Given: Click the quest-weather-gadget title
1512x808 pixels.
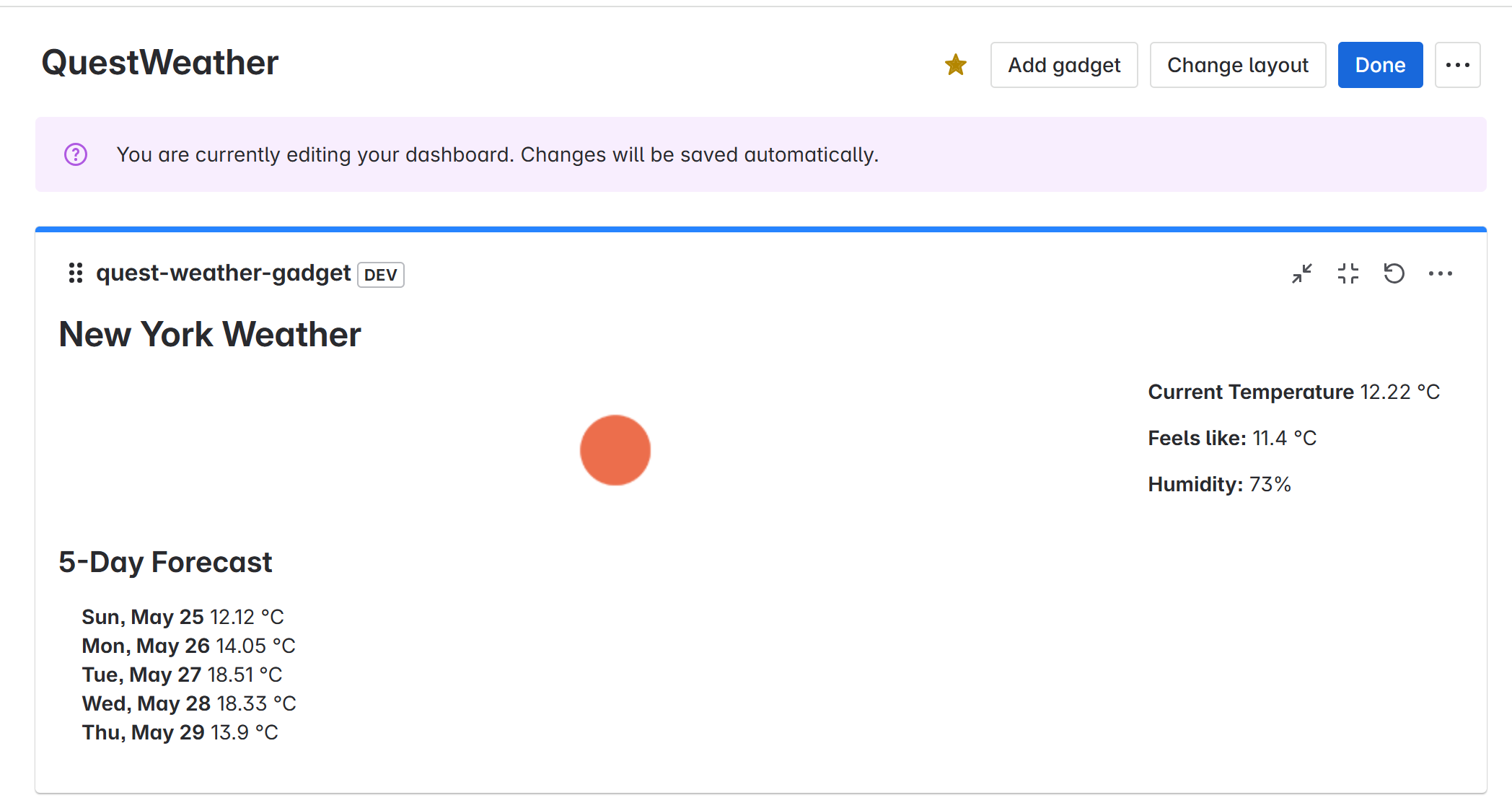Looking at the screenshot, I should point(223,273).
